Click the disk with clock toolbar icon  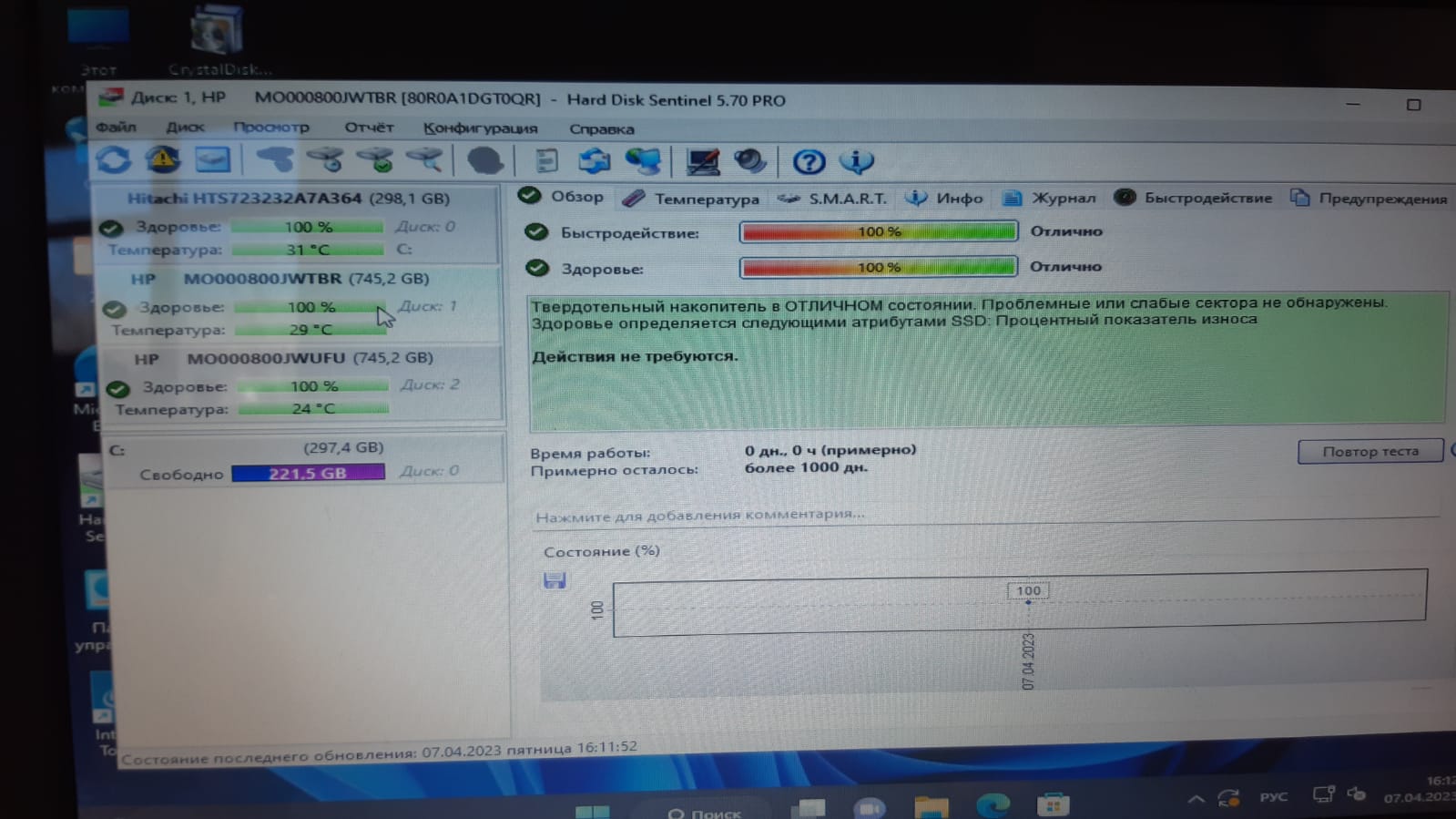pos(325,160)
